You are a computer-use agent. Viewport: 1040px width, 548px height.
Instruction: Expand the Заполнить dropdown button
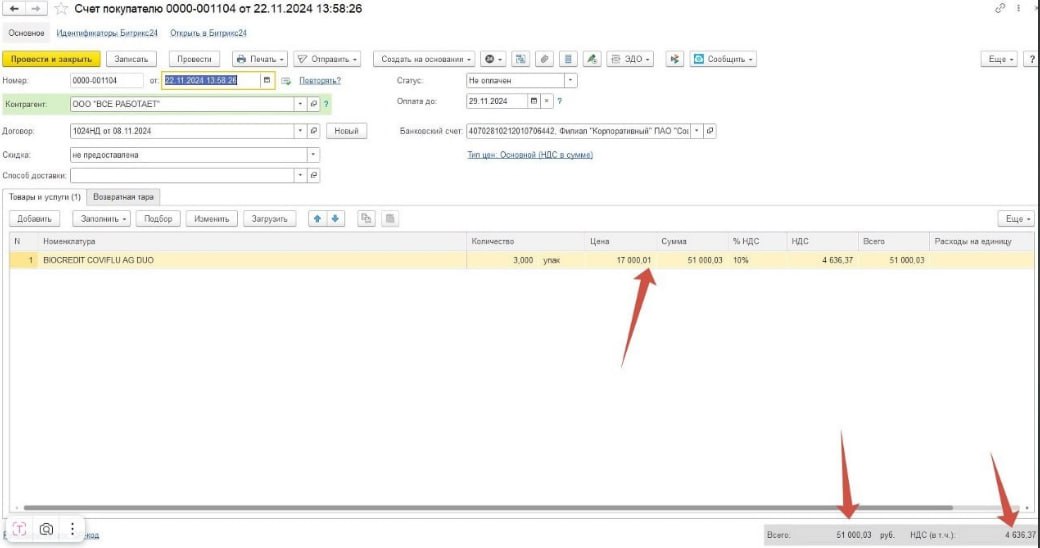(x=102, y=219)
